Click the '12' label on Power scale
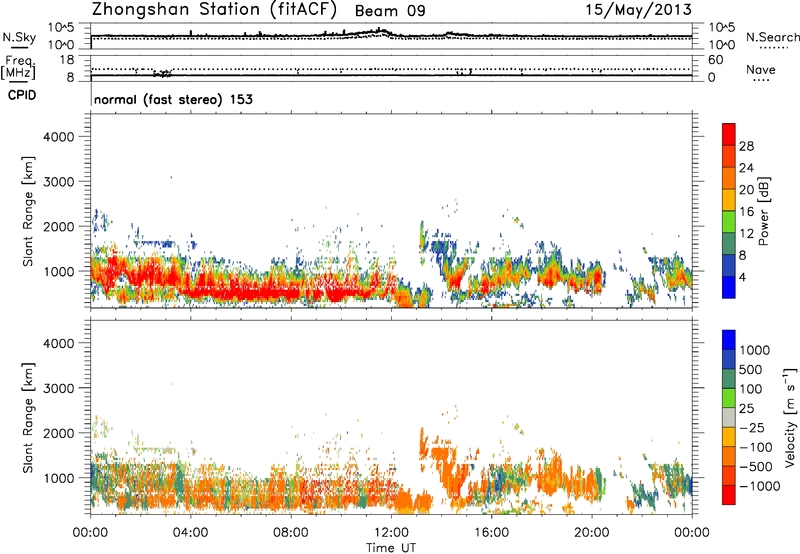 click(x=746, y=234)
